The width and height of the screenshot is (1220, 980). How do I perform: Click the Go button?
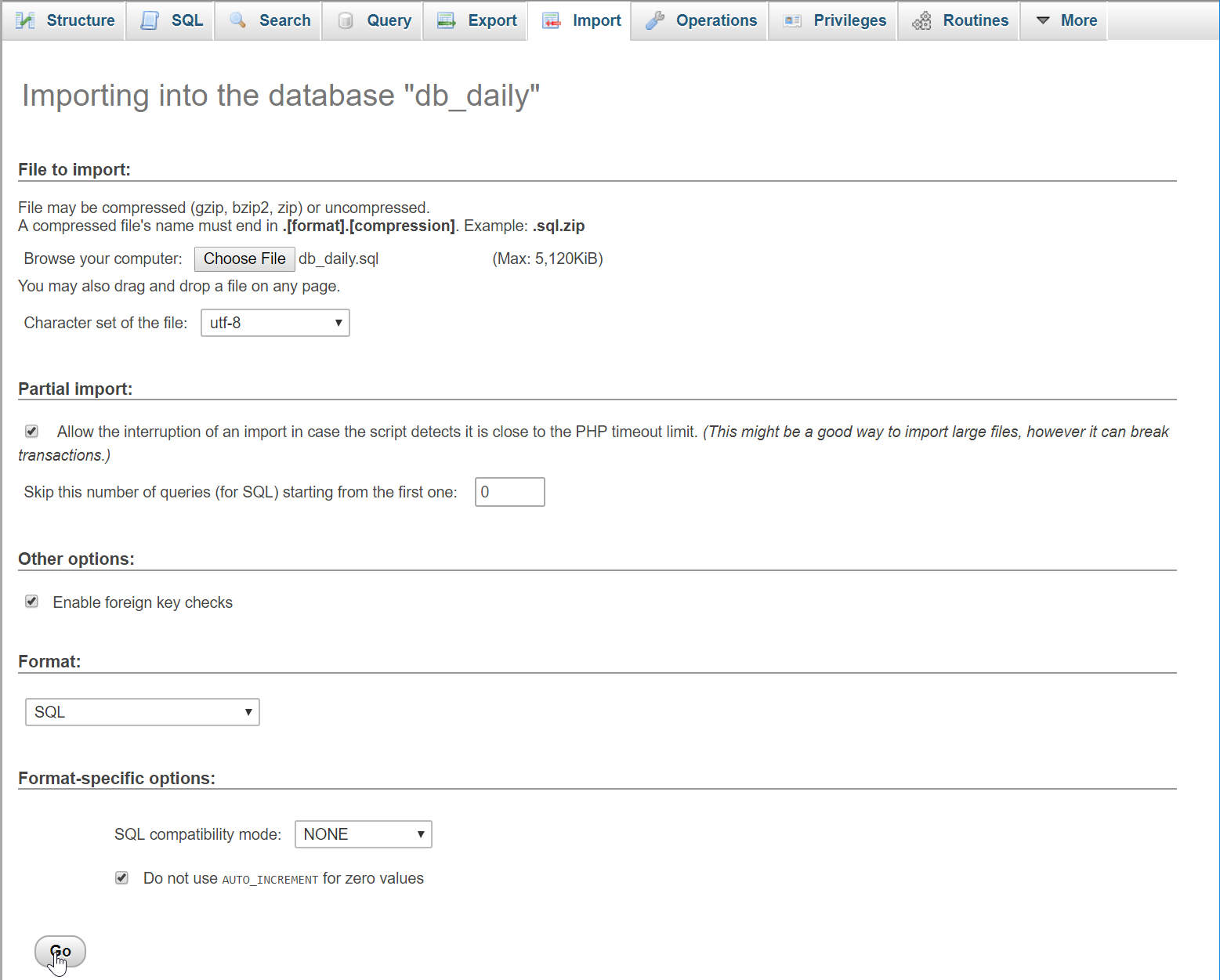tap(60, 952)
